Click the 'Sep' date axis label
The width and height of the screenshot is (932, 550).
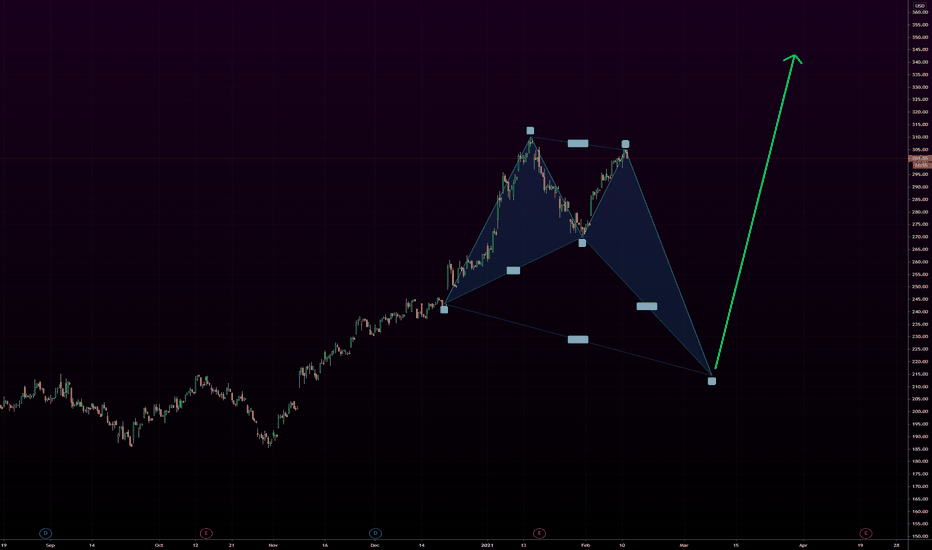click(x=50, y=545)
